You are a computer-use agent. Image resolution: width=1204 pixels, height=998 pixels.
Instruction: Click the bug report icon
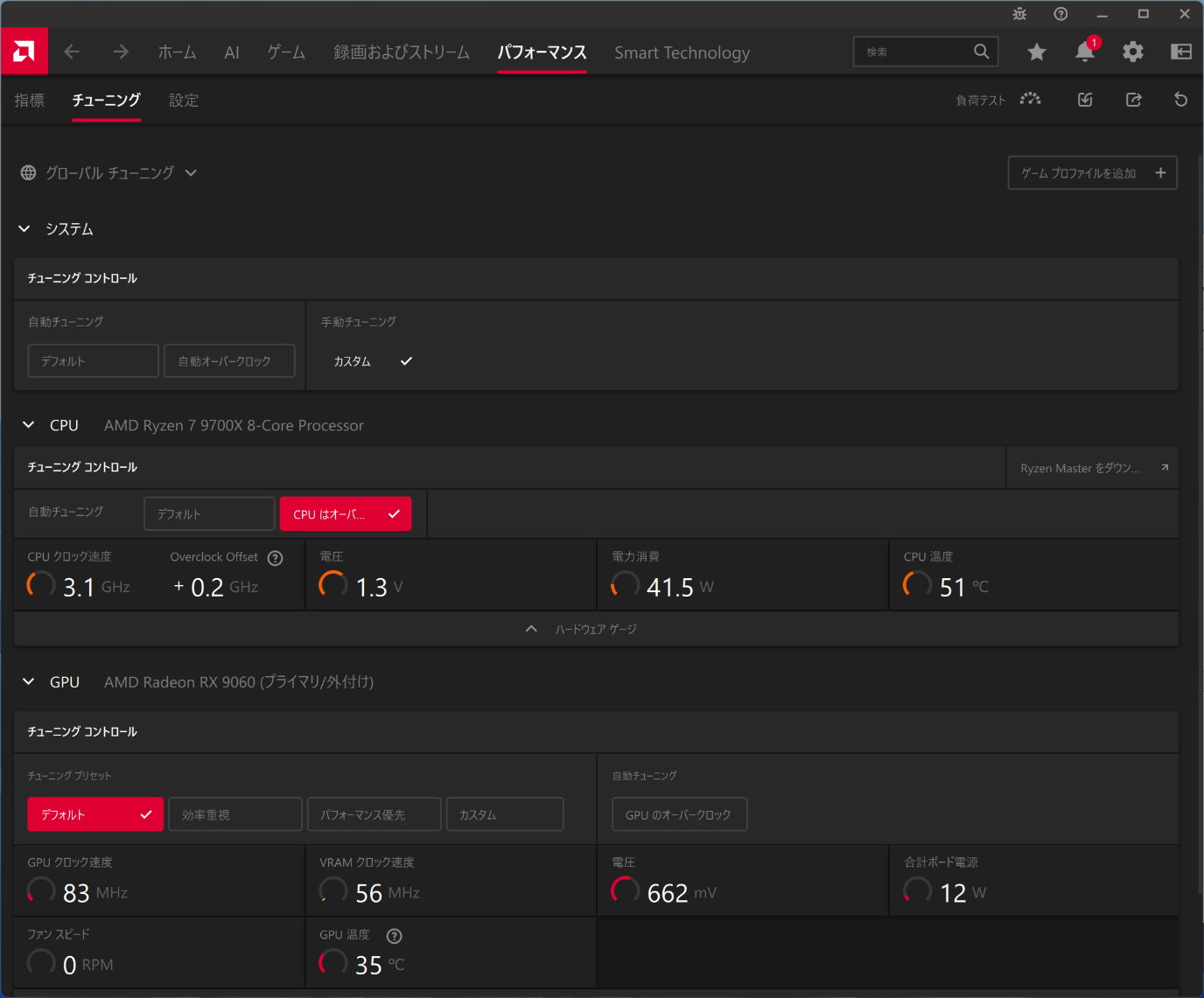(1019, 14)
